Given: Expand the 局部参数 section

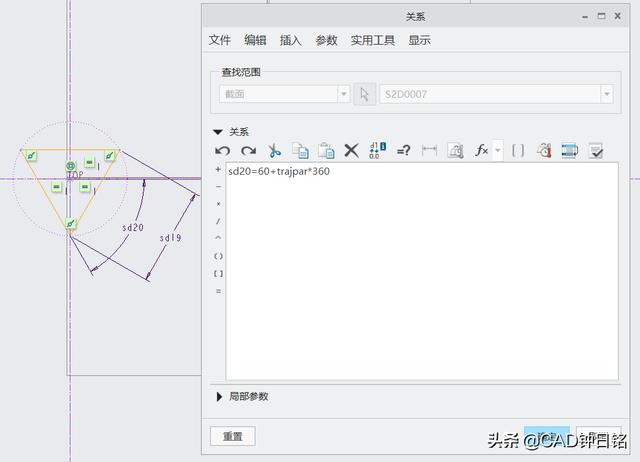Looking at the screenshot, I should 219,397.
